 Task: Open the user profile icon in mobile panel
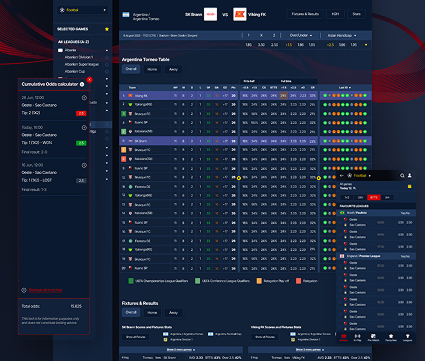[x=410, y=175]
